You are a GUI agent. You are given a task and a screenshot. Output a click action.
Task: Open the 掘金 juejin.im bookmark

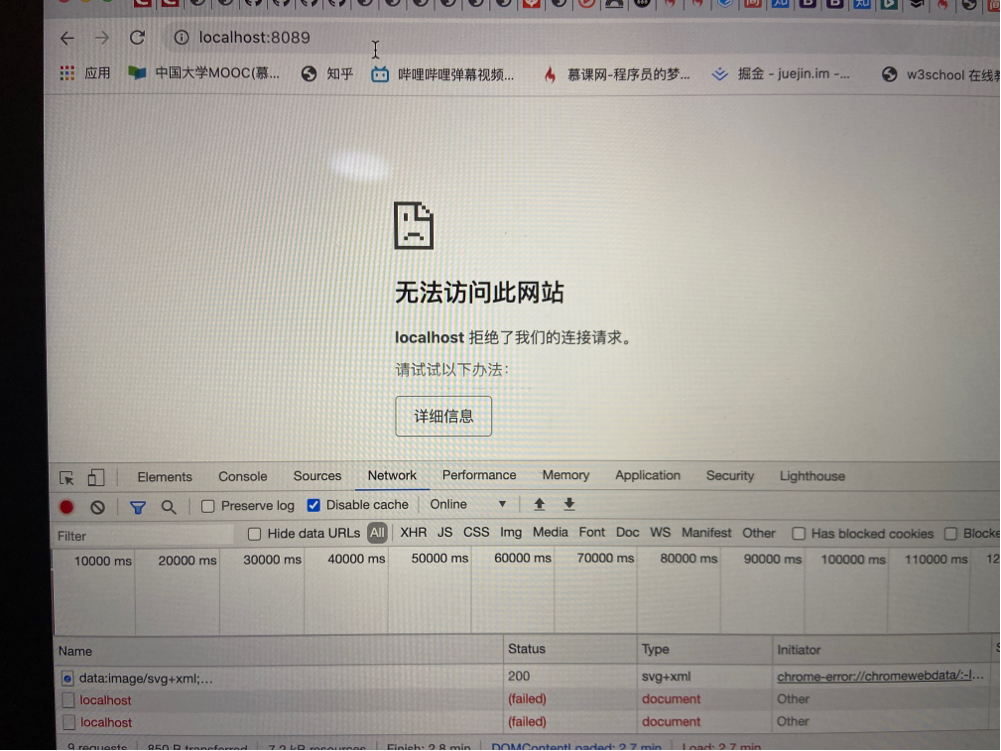click(x=781, y=74)
